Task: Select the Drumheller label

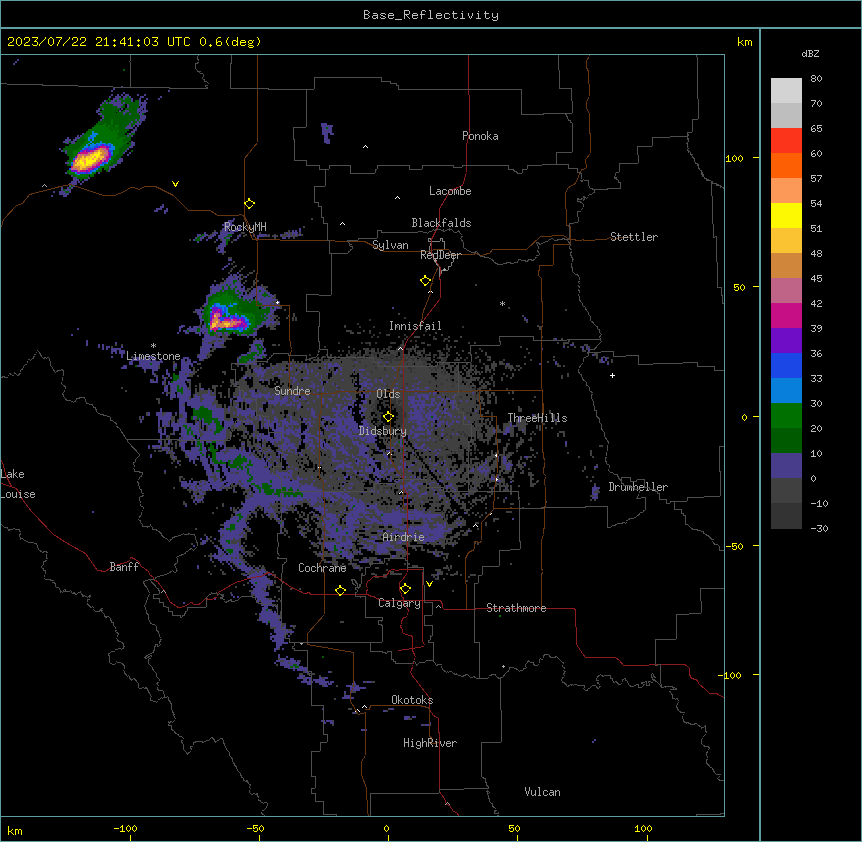Action: click(x=638, y=487)
